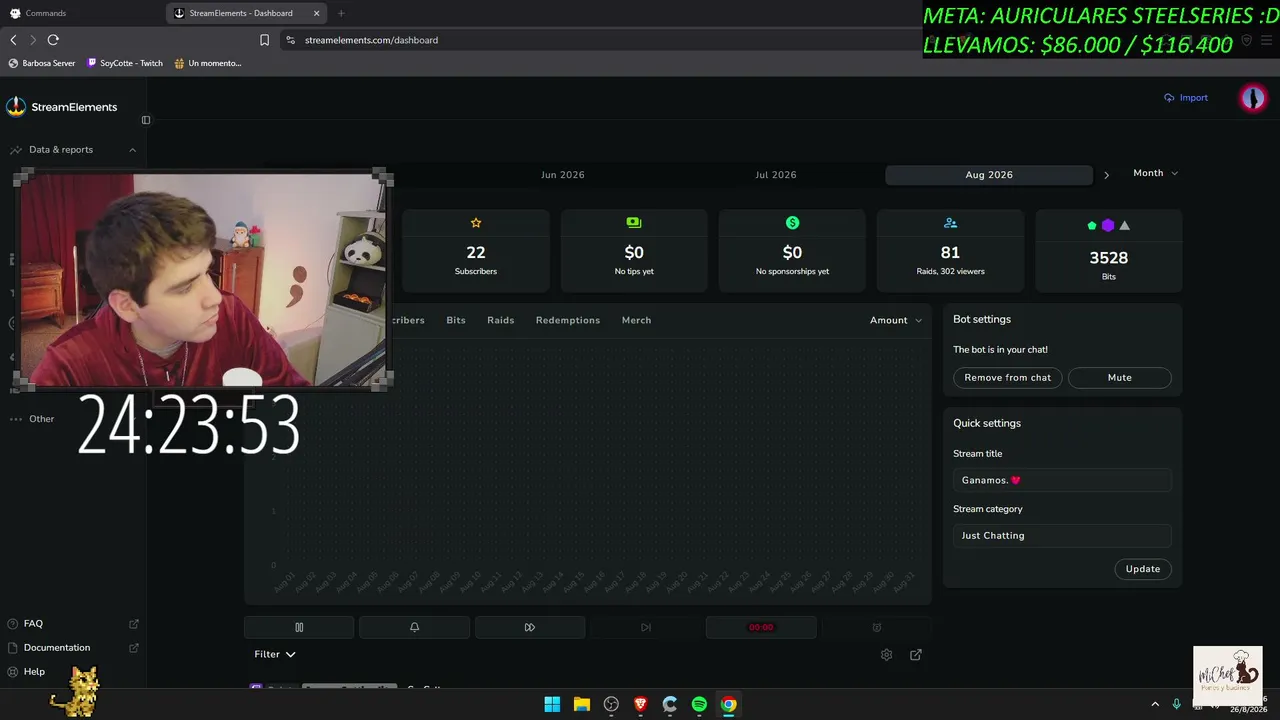Click the sponsorships dollar icon card

pyautogui.click(x=792, y=250)
